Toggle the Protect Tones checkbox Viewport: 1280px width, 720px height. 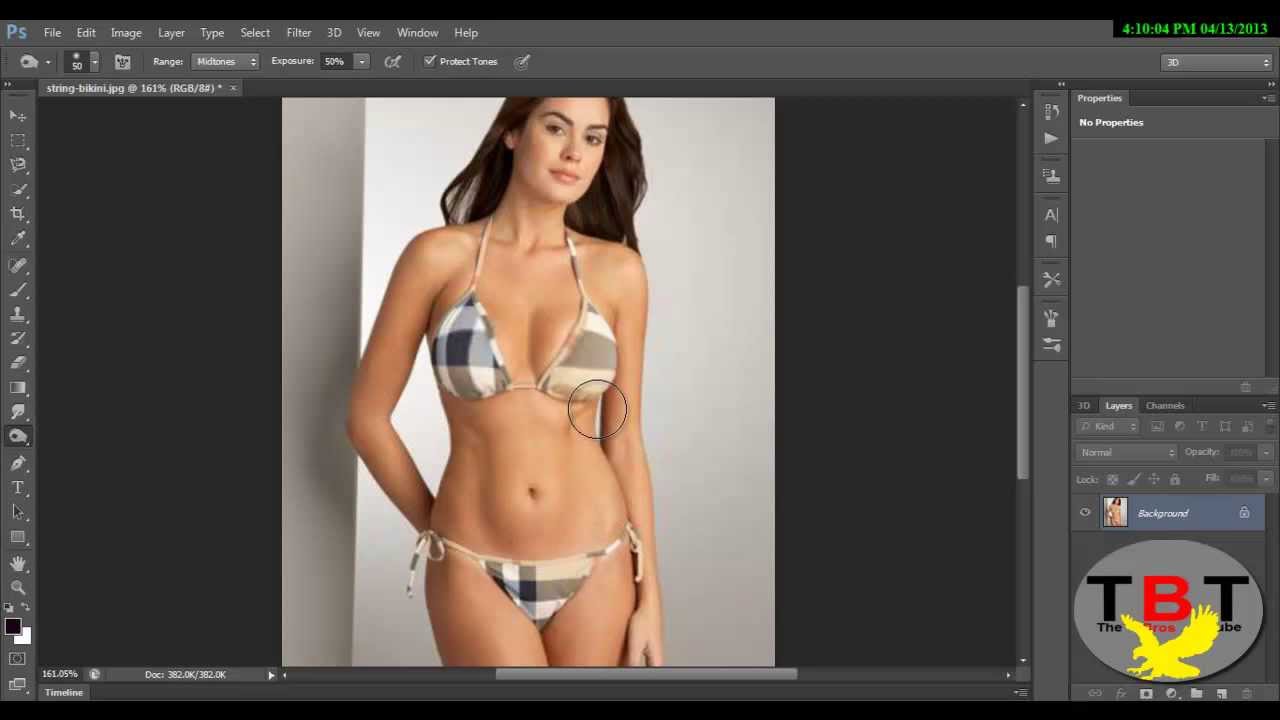430,61
